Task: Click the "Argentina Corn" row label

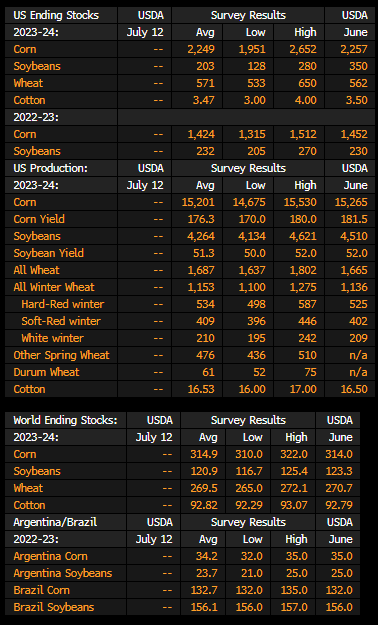Action: tap(50, 556)
